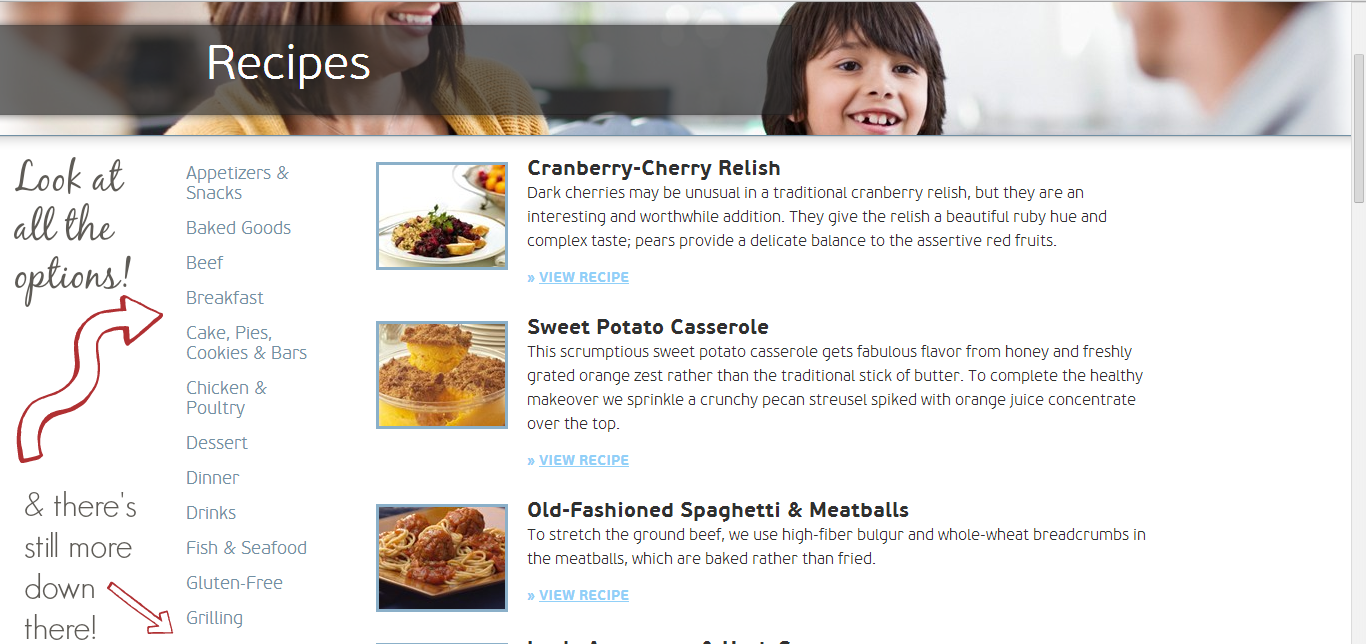Click the Cranberry-Cherry Relish photo thumbnail
Screen dimensions: 1366x644
point(442,216)
